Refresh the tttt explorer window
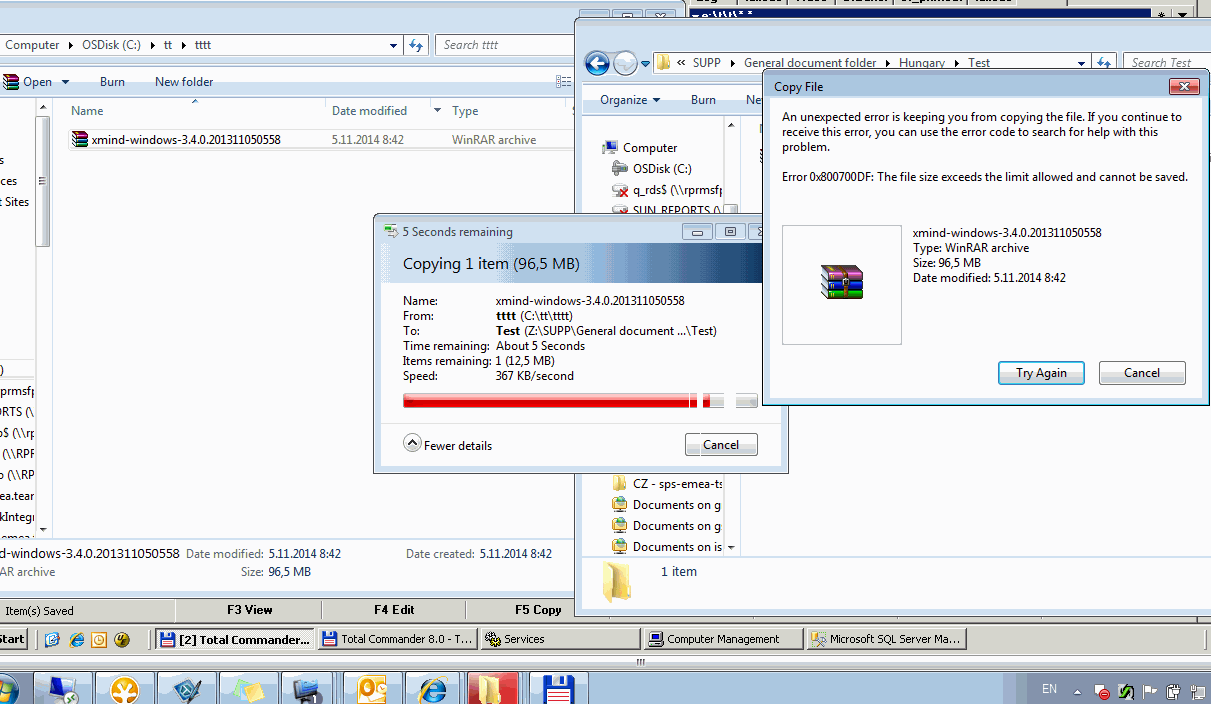This screenshot has height=704, width=1211. click(x=418, y=45)
